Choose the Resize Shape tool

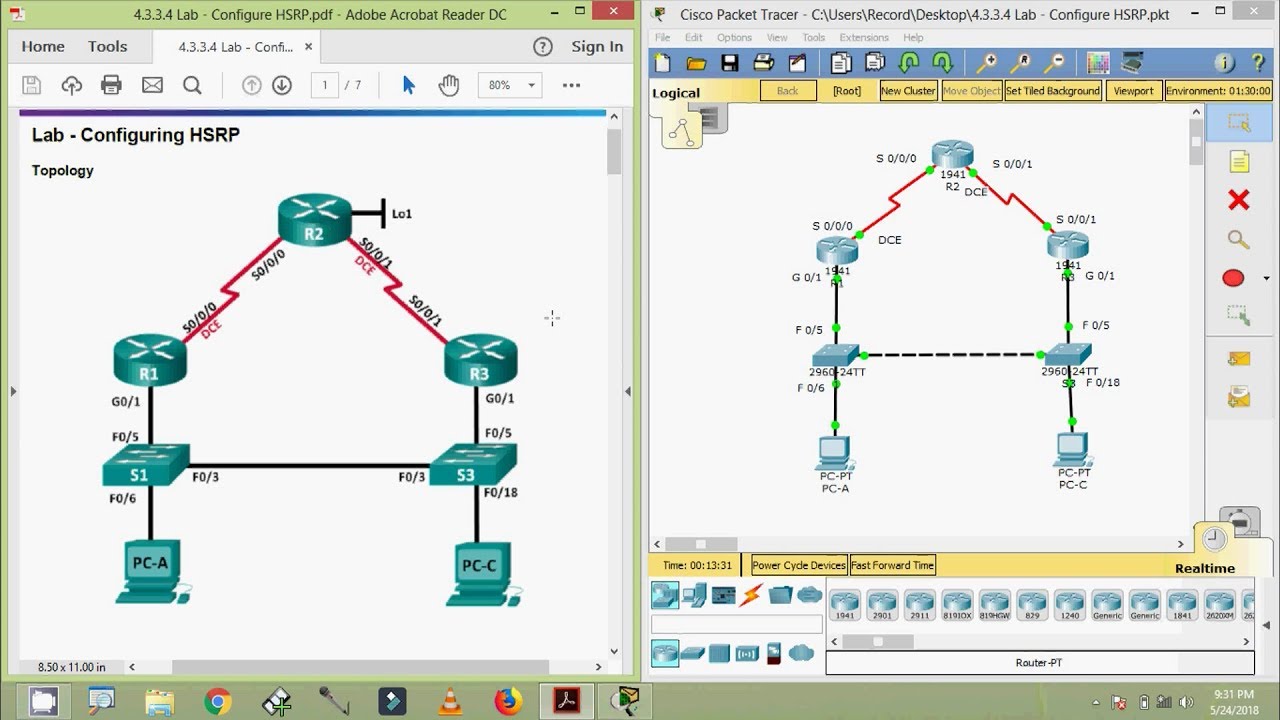(1239, 316)
